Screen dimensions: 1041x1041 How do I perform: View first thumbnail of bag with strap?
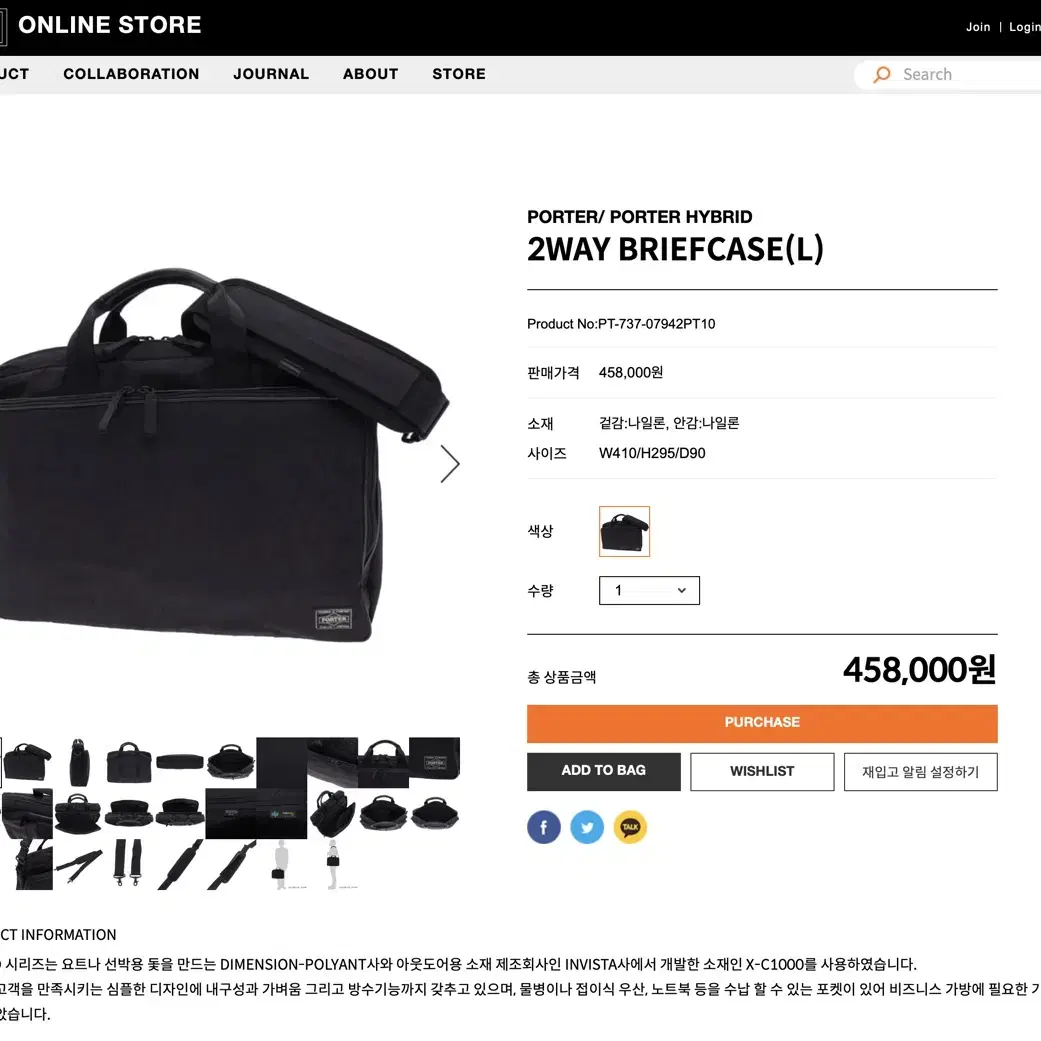coord(27,762)
